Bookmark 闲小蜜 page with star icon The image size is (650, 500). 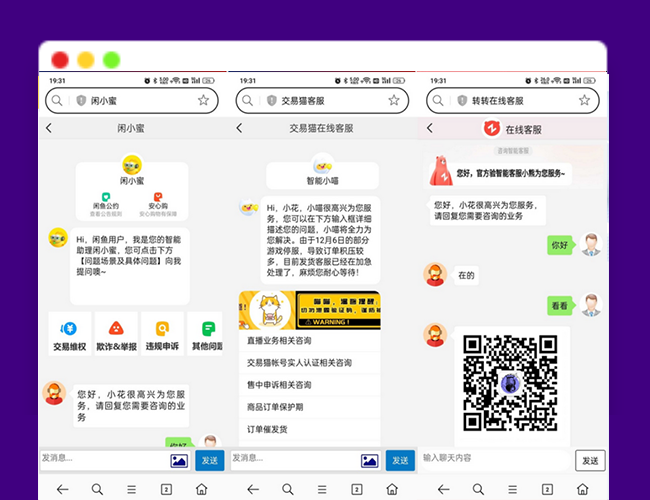[x=203, y=100]
